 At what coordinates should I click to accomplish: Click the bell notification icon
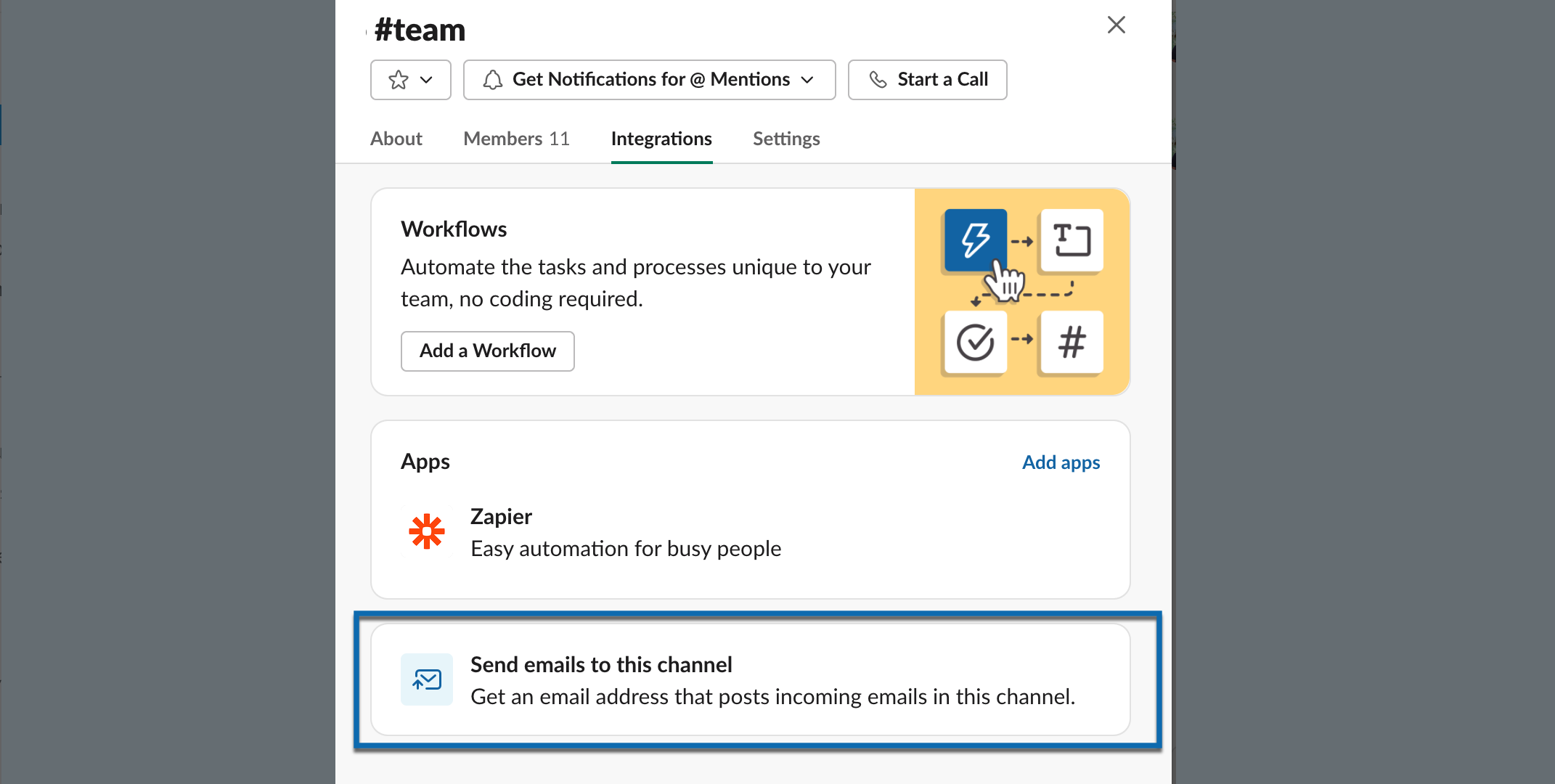[493, 80]
